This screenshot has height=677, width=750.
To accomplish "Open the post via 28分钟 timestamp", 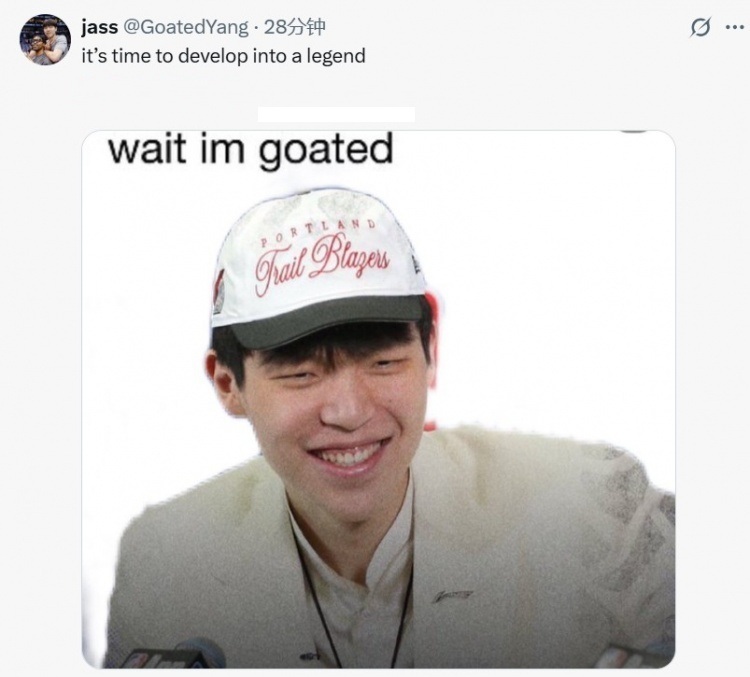I will [x=294, y=27].
